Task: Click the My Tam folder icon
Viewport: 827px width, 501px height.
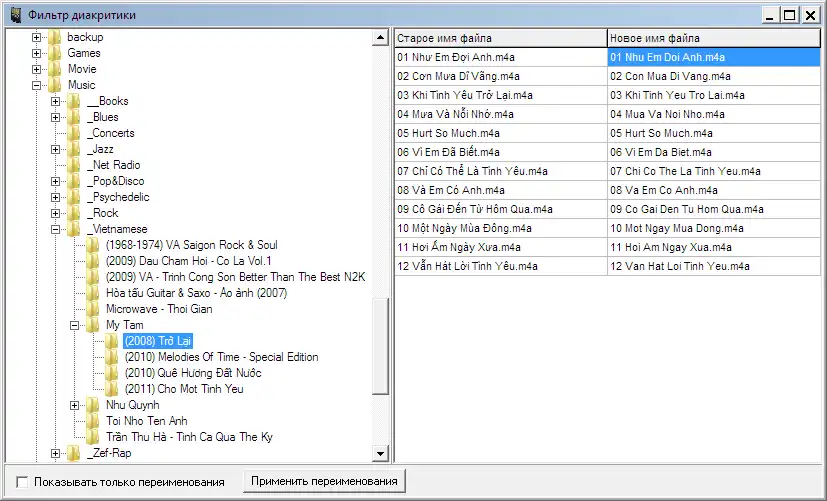Action: click(93, 325)
